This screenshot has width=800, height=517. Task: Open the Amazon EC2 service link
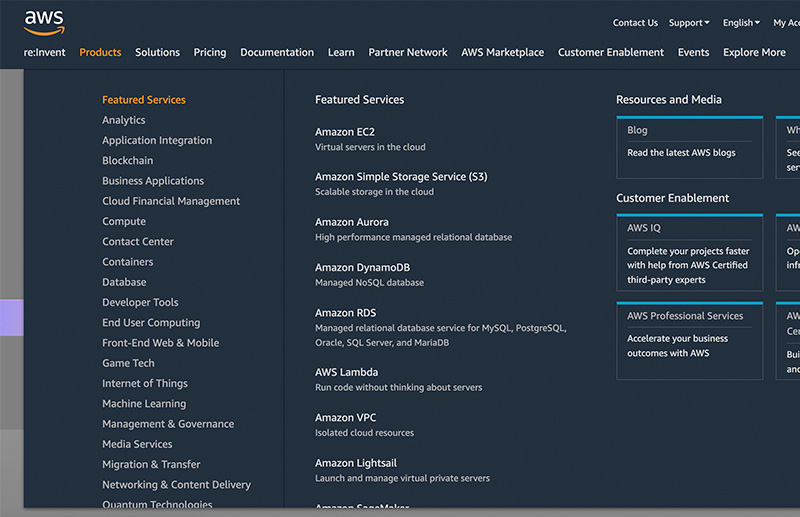(x=344, y=132)
